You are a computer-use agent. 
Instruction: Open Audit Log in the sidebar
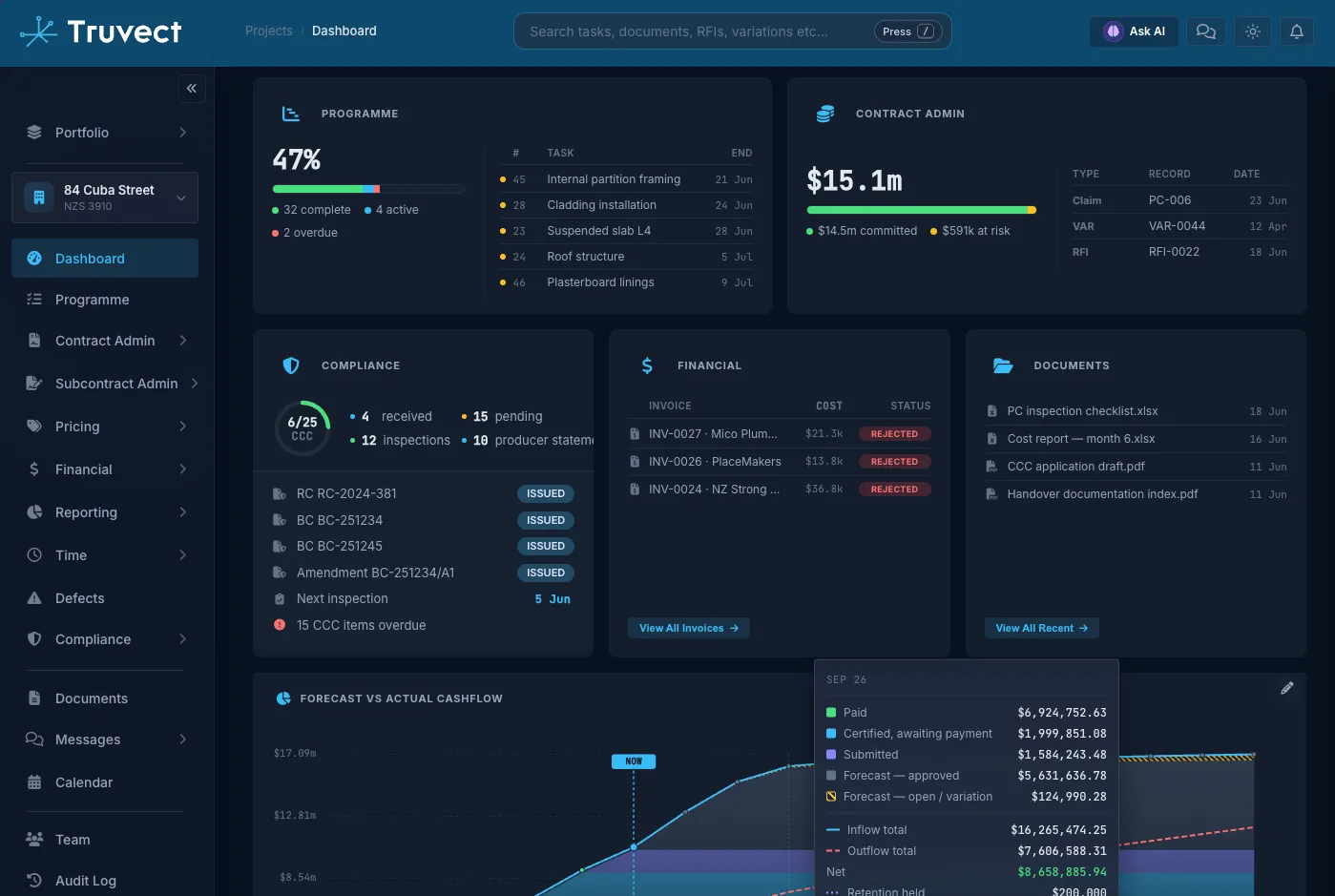click(x=105, y=881)
